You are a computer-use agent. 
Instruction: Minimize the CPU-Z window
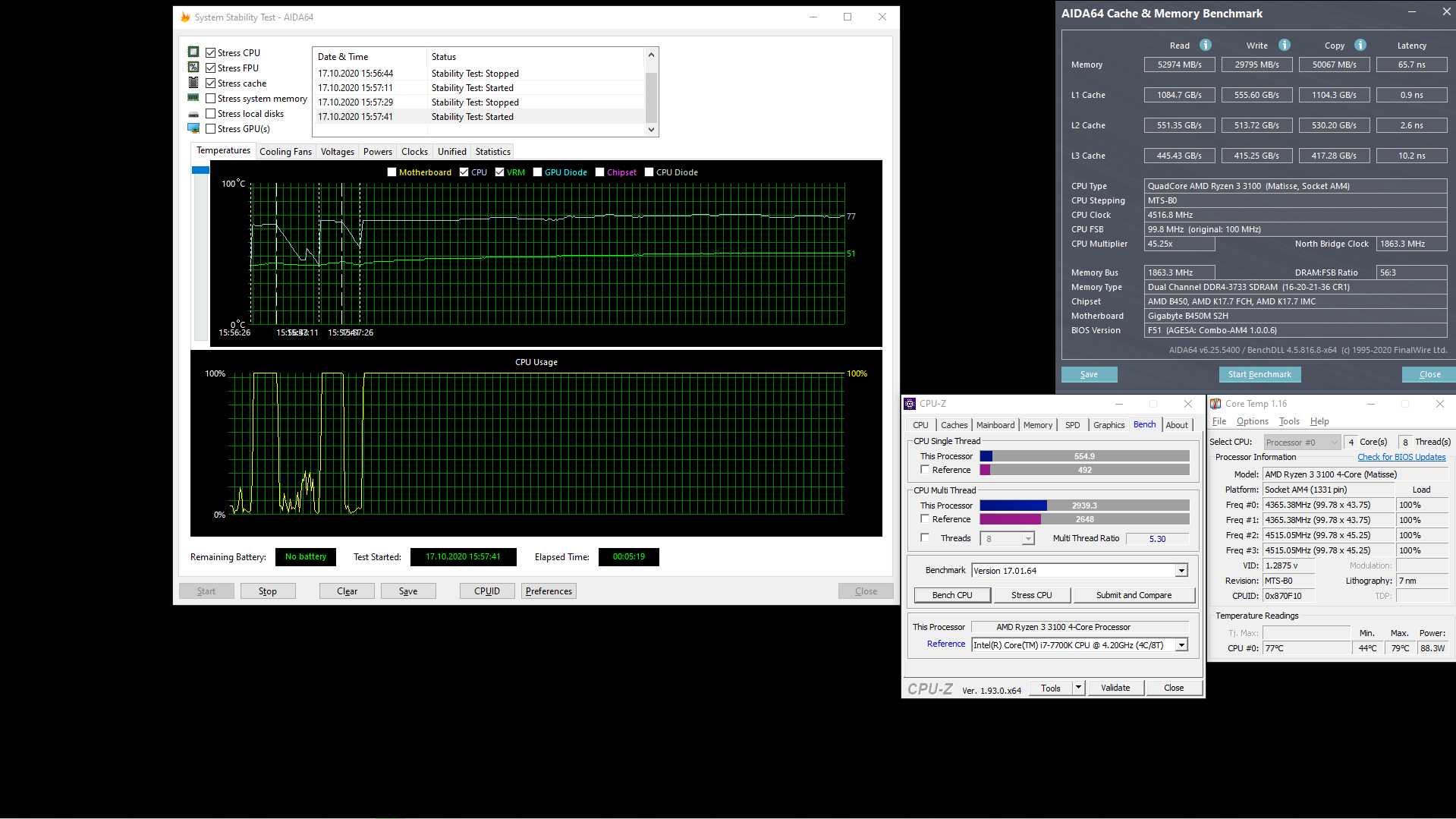coord(1118,404)
